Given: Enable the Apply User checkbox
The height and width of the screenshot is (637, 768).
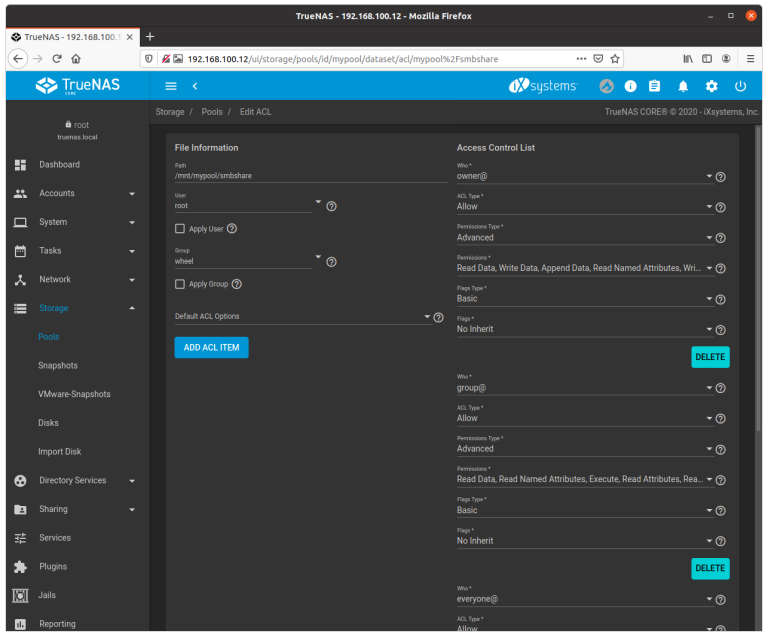Looking at the screenshot, I should 180,229.
